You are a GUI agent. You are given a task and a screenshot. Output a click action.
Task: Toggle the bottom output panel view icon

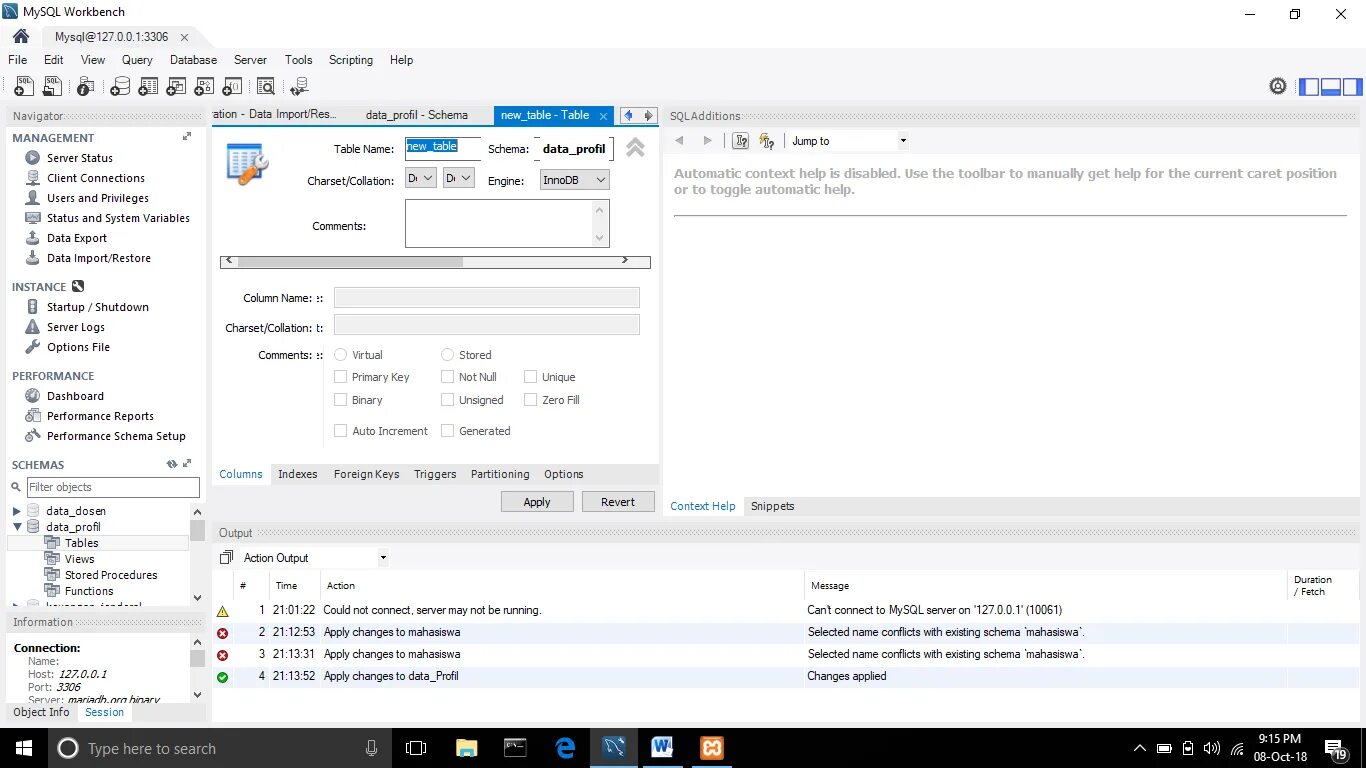[x=1330, y=87]
